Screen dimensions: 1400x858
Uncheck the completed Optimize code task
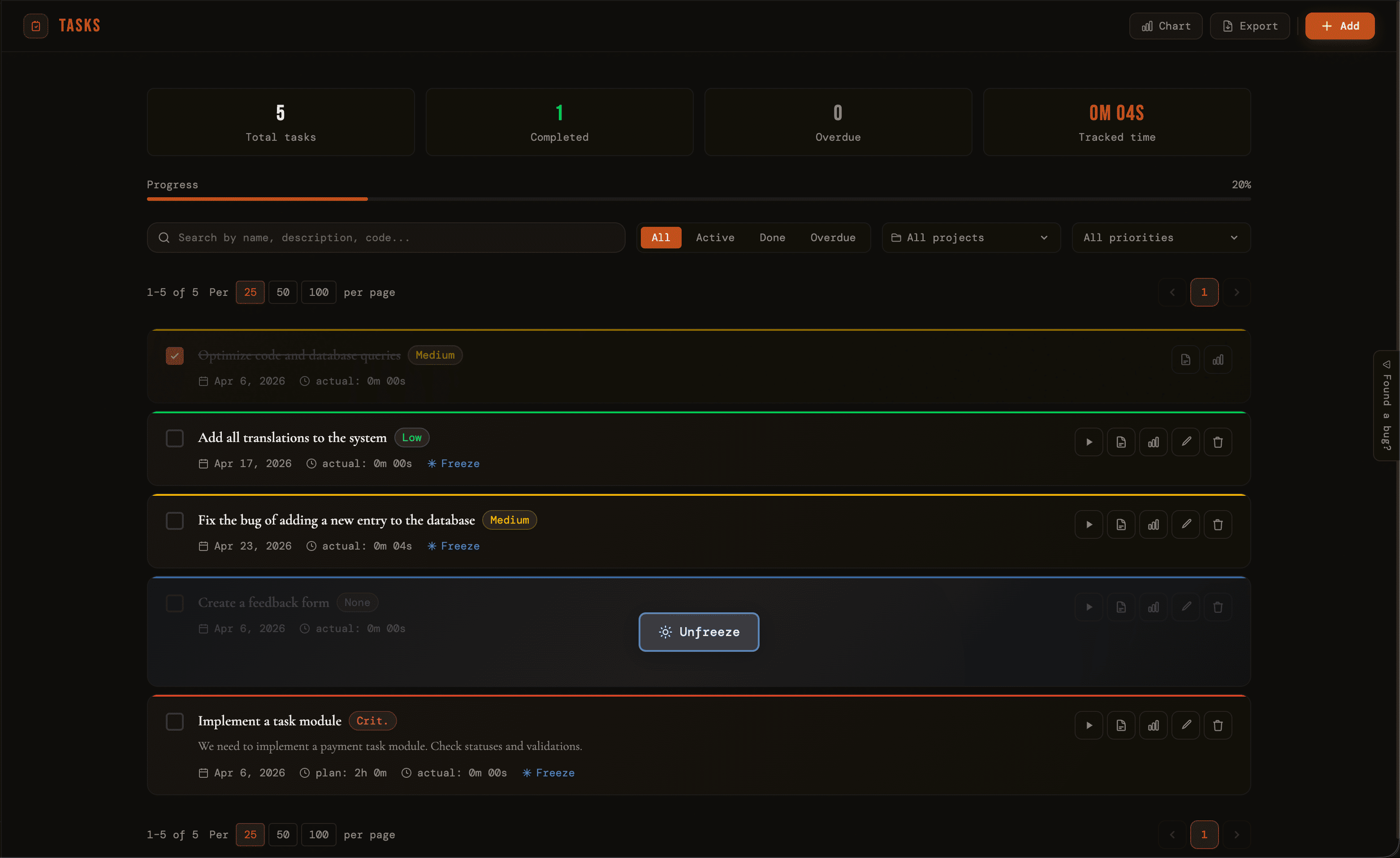pos(174,355)
